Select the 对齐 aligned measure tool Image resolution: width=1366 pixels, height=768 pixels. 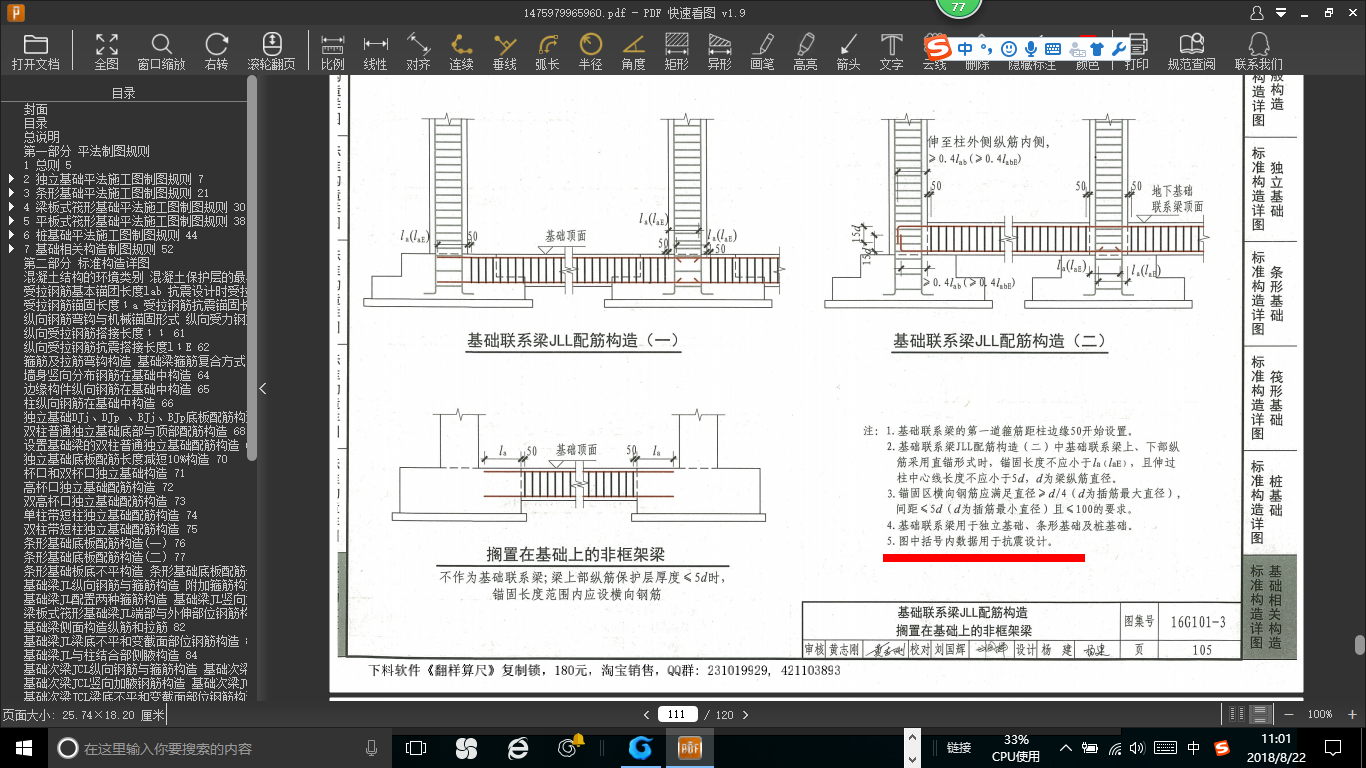click(418, 51)
